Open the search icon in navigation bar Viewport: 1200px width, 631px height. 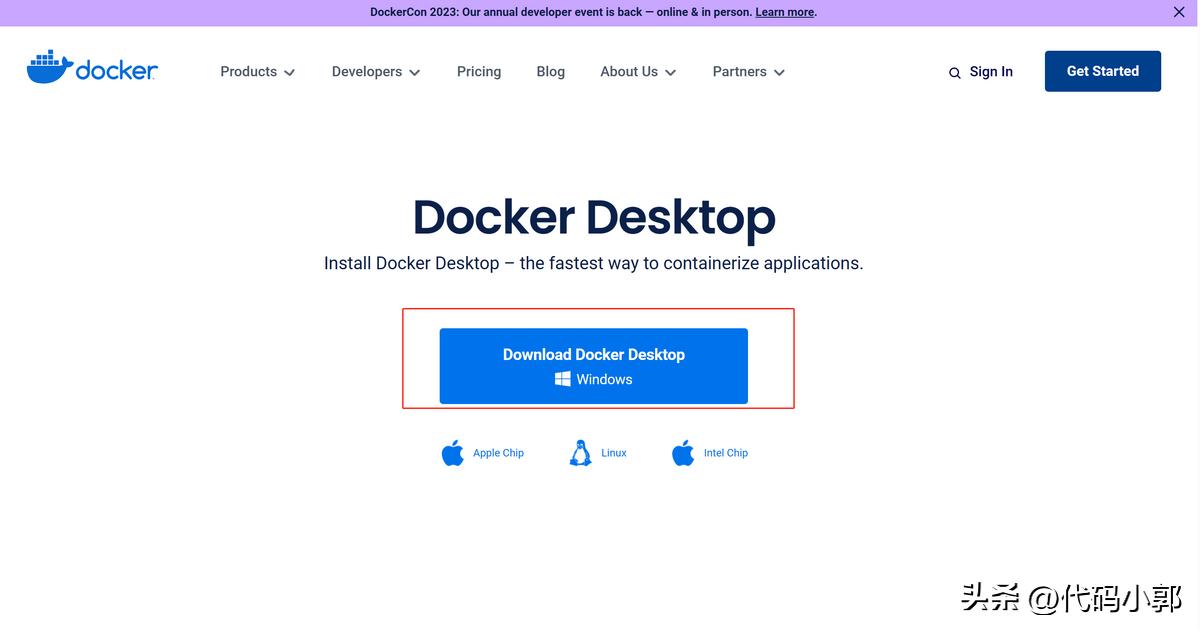coord(954,72)
